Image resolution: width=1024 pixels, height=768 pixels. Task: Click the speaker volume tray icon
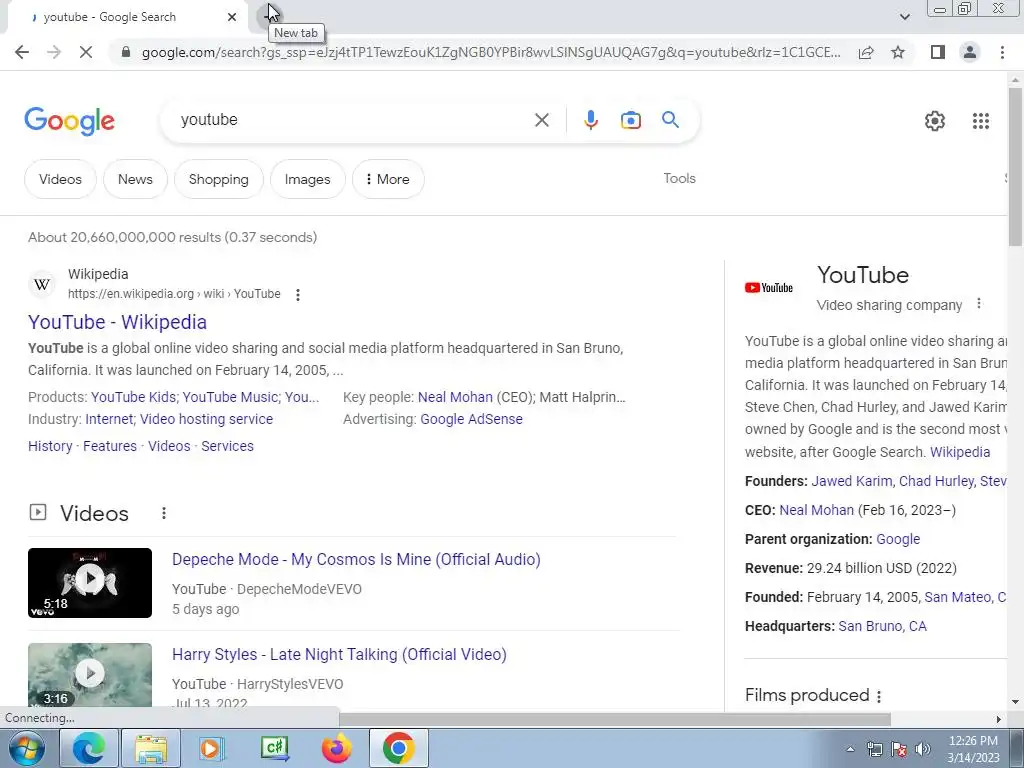pos(922,749)
